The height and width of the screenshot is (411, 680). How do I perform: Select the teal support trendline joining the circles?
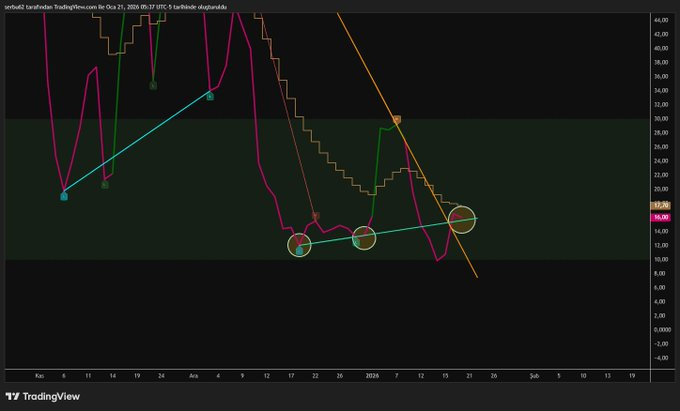coord(388,232)
